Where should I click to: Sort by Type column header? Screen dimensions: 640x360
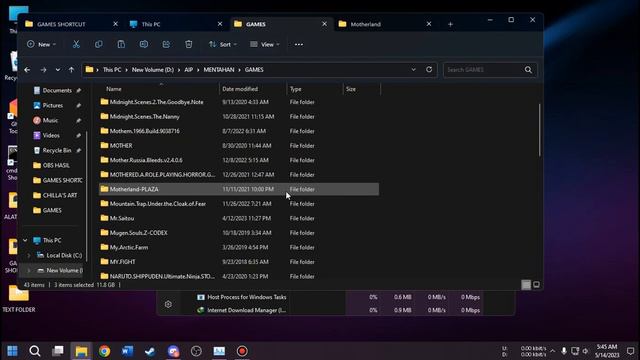click(x=296, y=89)
